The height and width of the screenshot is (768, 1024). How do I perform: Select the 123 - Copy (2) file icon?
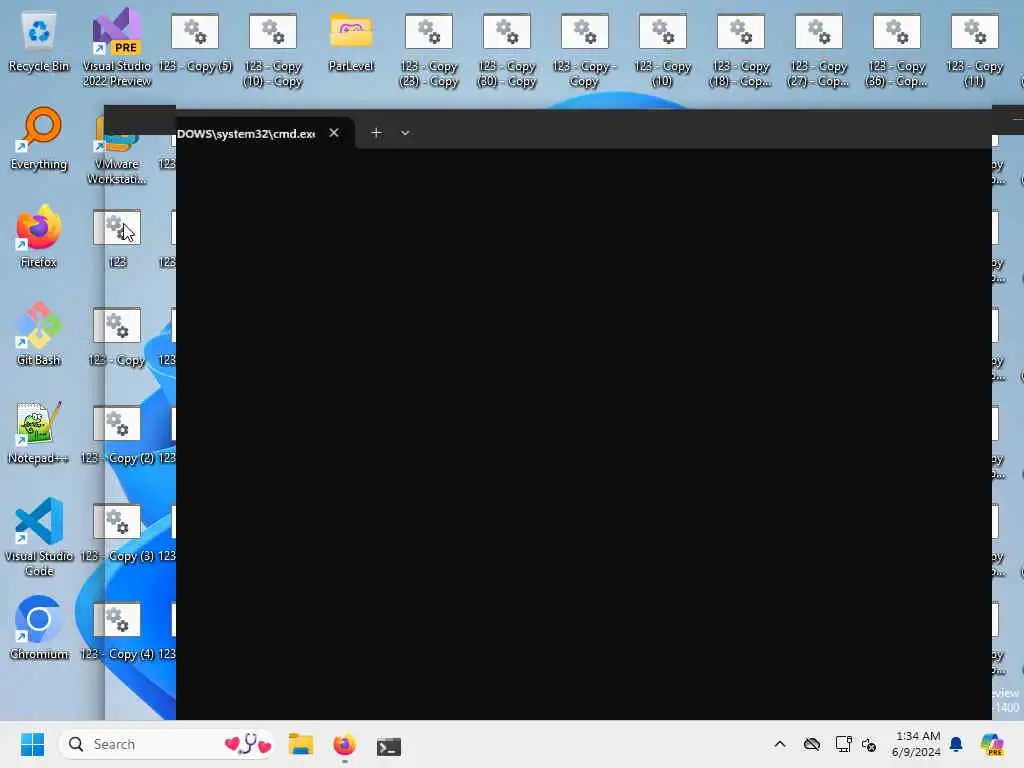[x=117, y=434]
